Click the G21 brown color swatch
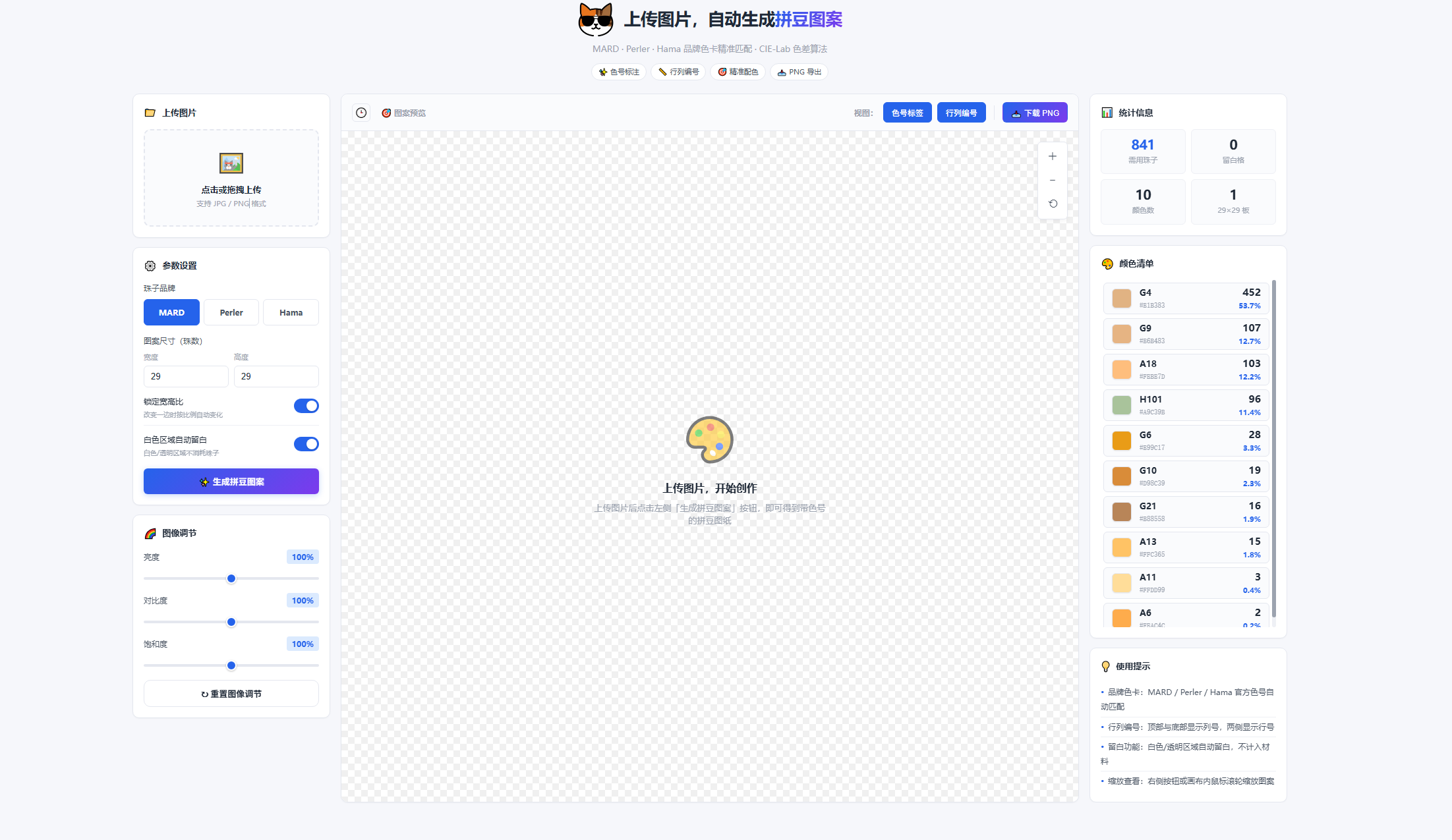The width and height of the screenshot is (1452, 840). pos(1122,512)
